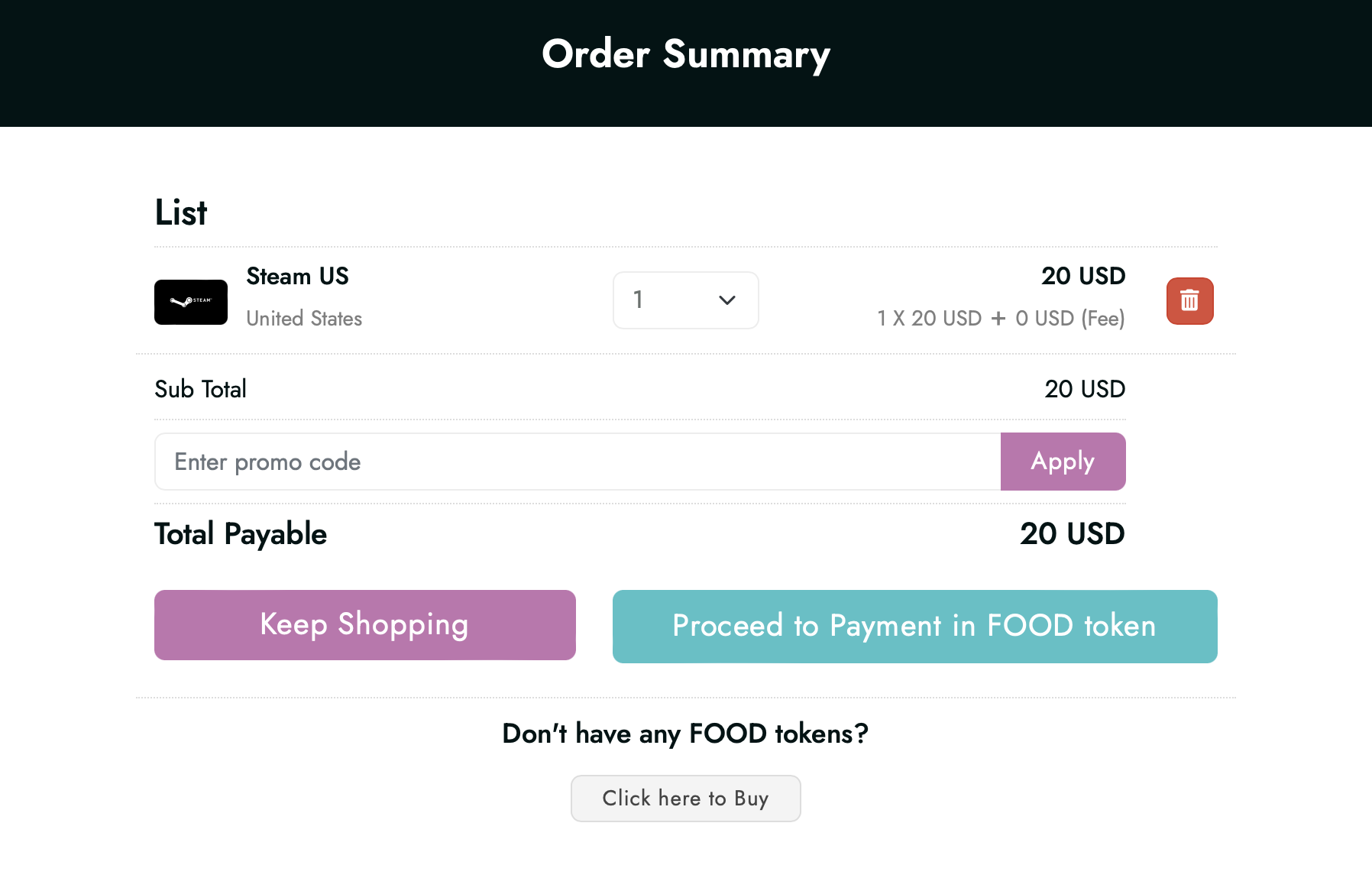Open the quantity dropdown showing 1
Screen dimensions: 1372x891
[684, 300]
